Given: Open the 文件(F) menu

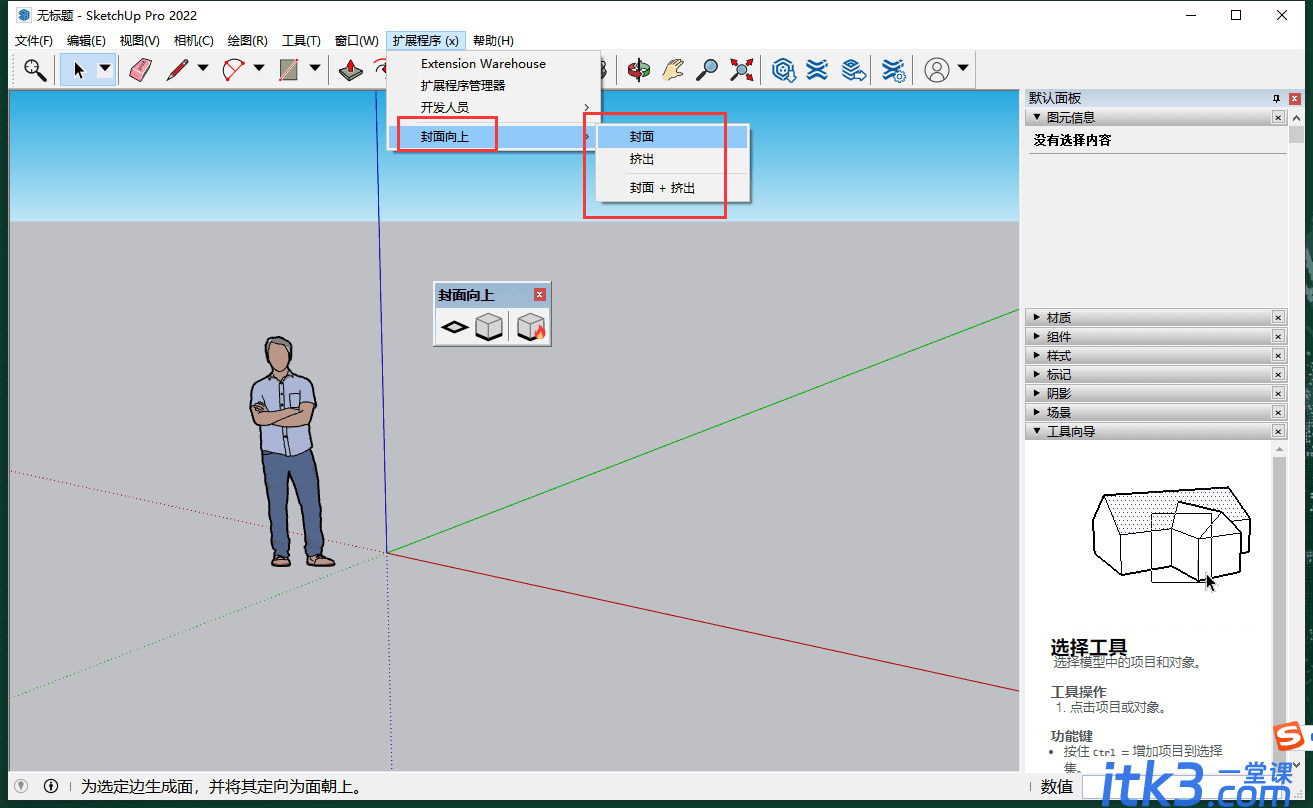Looking at the screenshot, I should (x=34, y=41).
